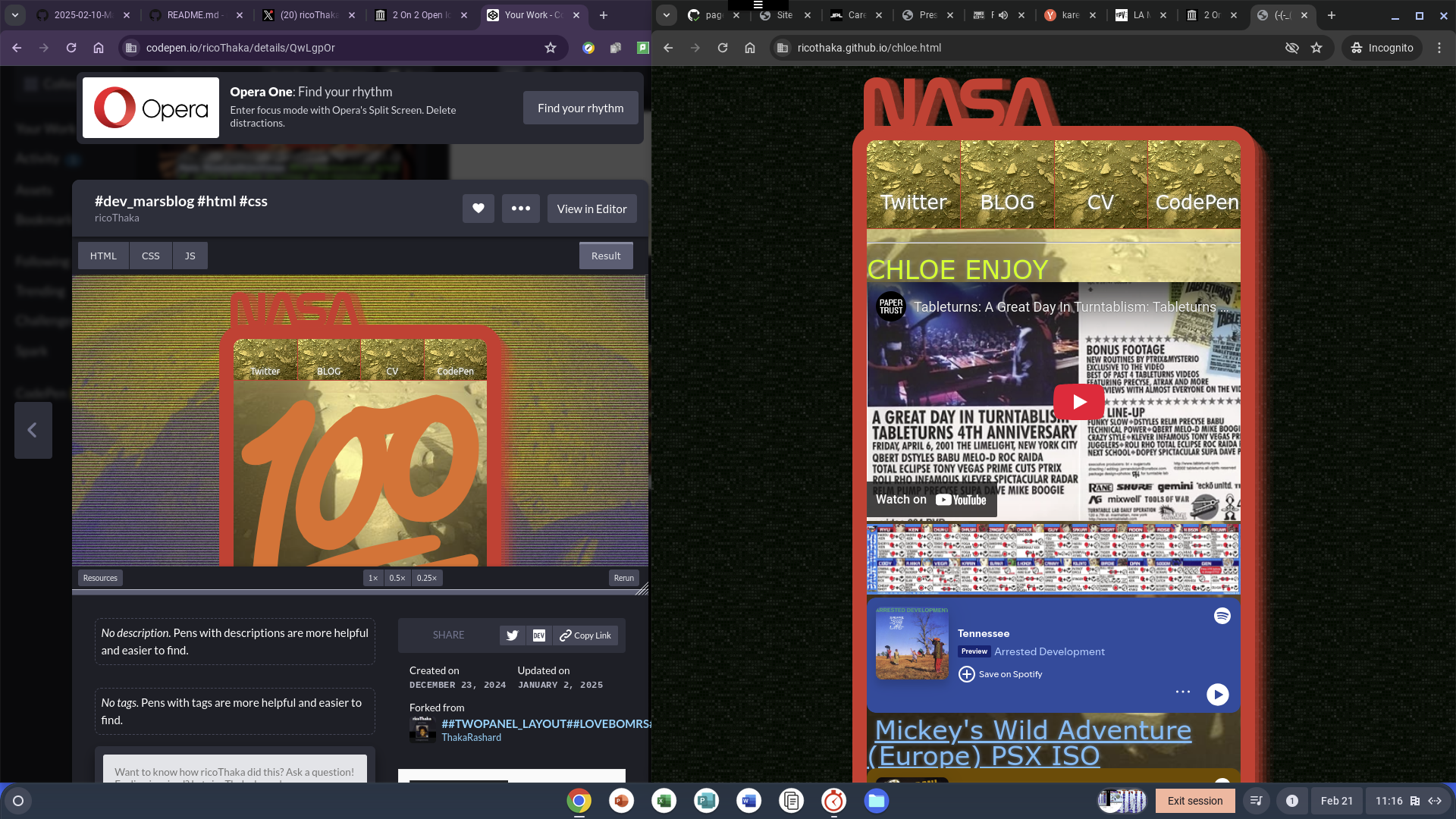Click View in Editor button
This screenshot has width=1456, height=819.
(591, 209)
